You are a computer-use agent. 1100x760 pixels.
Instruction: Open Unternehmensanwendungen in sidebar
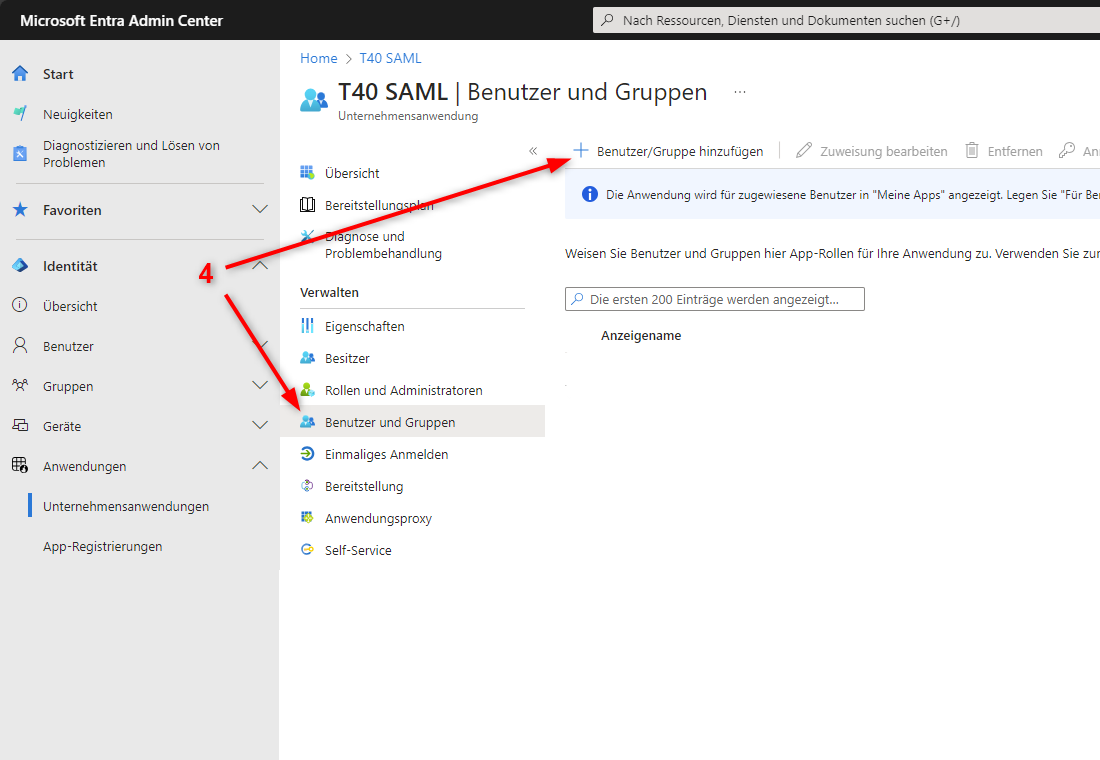pyautogui.click(x=126, y=506)
